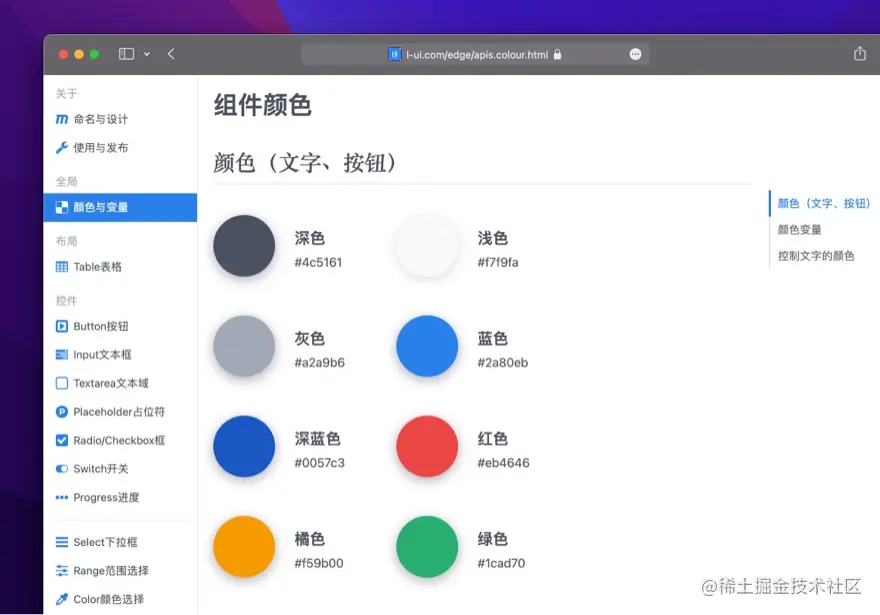Image resolution: width=880 pixels, height=615 pixels.
Task: Click the Color颜色选择 icon
Action: coord(61,599)
